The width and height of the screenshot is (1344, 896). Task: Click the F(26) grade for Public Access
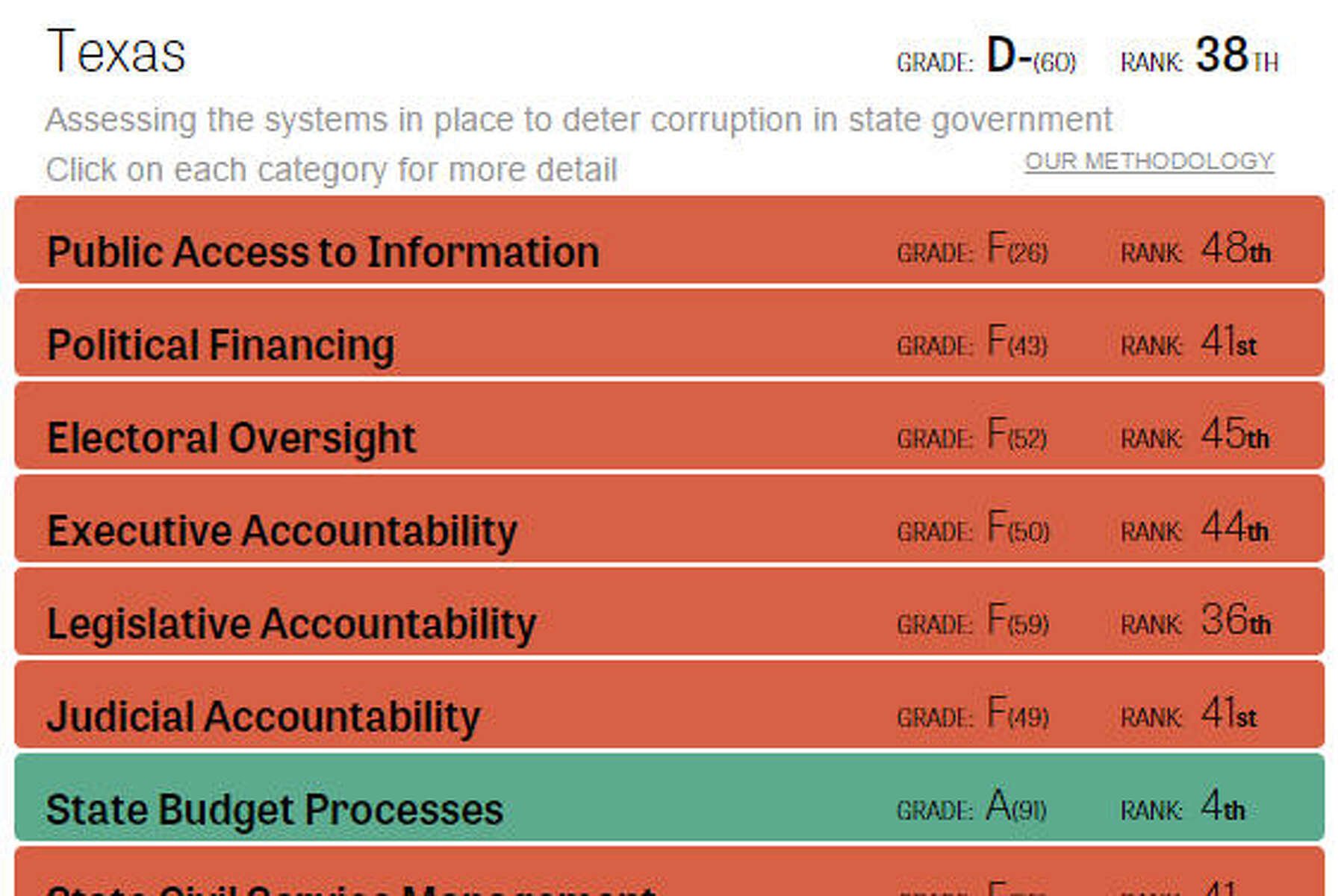pos(1017,249)
